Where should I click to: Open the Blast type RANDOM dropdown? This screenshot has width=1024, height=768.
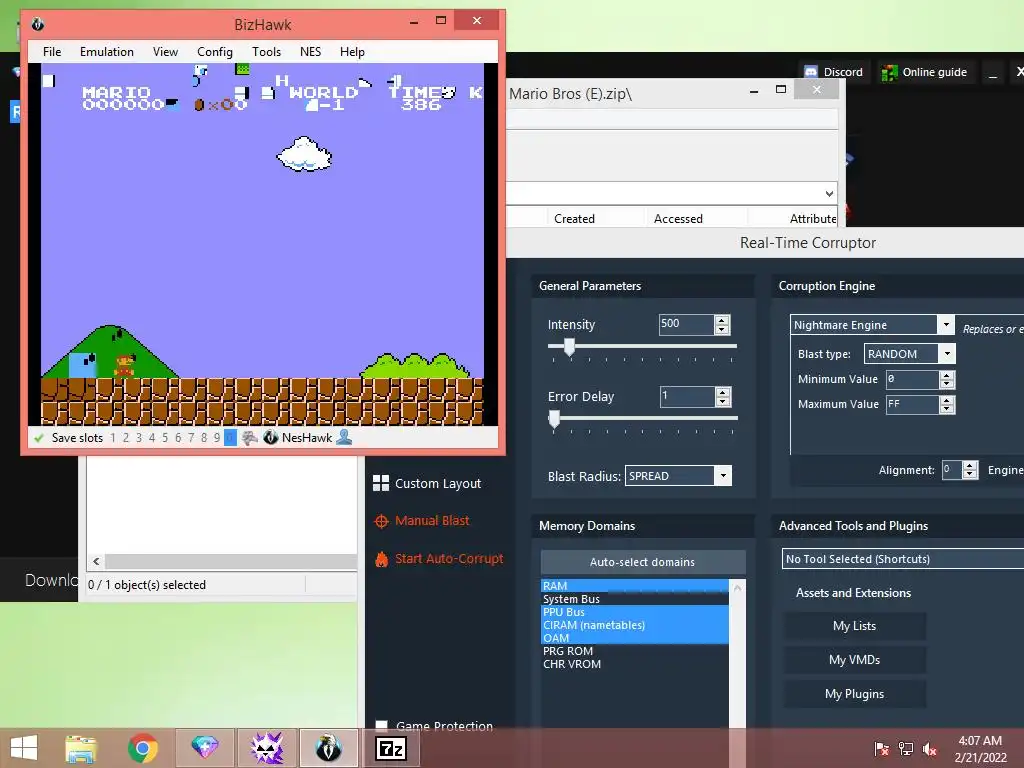point(948,353)
